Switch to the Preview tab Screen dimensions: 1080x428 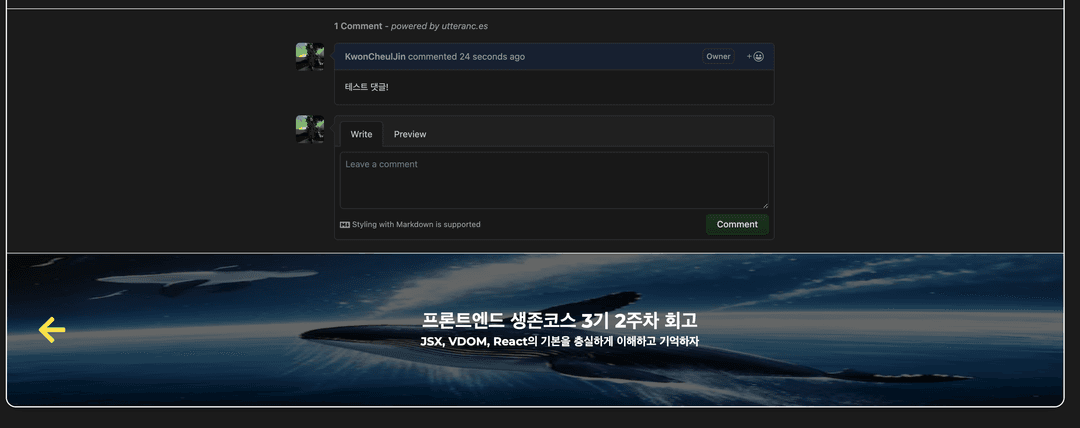point(410,134)
